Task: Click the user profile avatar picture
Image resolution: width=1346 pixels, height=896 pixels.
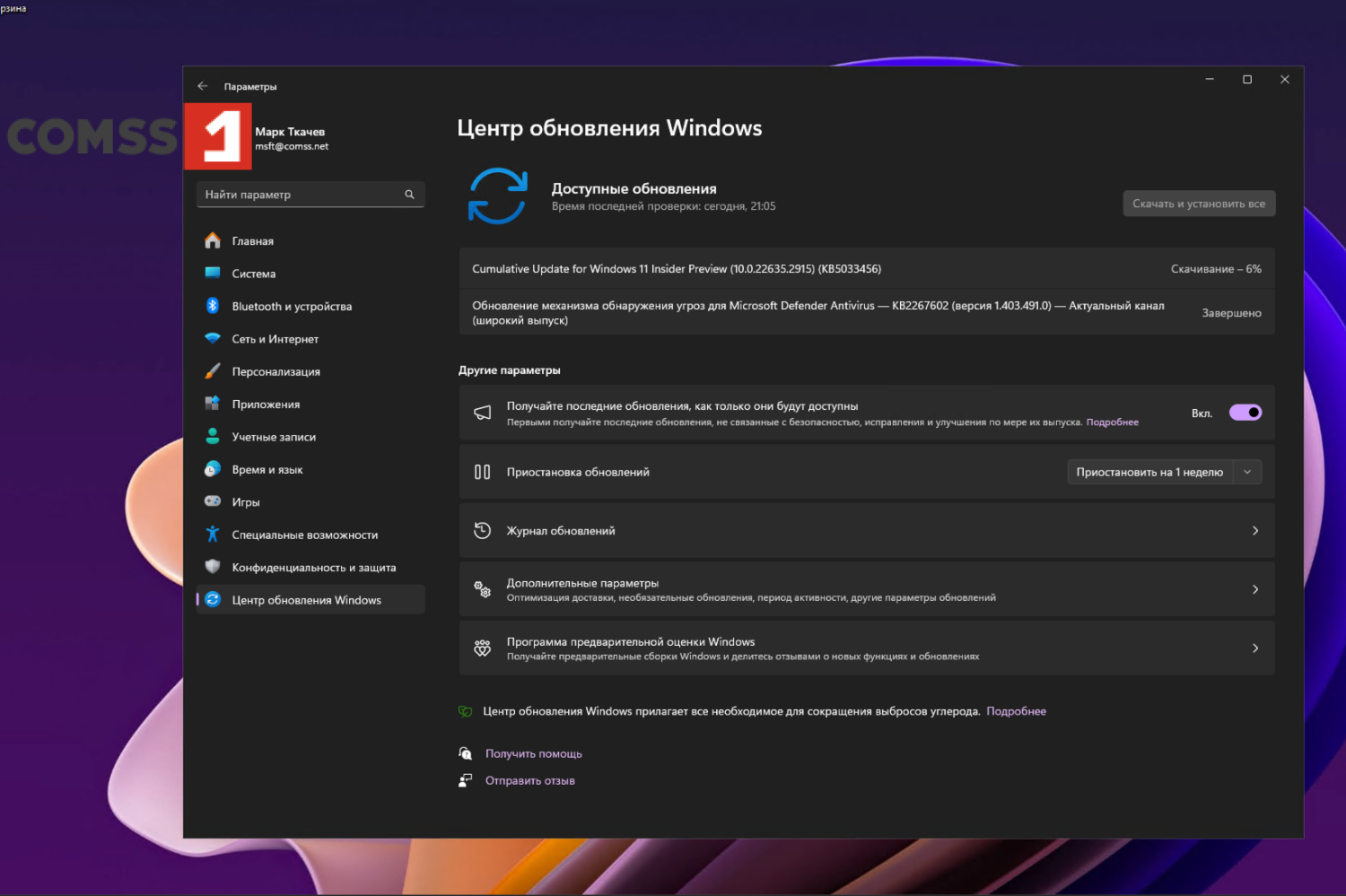Action: coord(218,136)
